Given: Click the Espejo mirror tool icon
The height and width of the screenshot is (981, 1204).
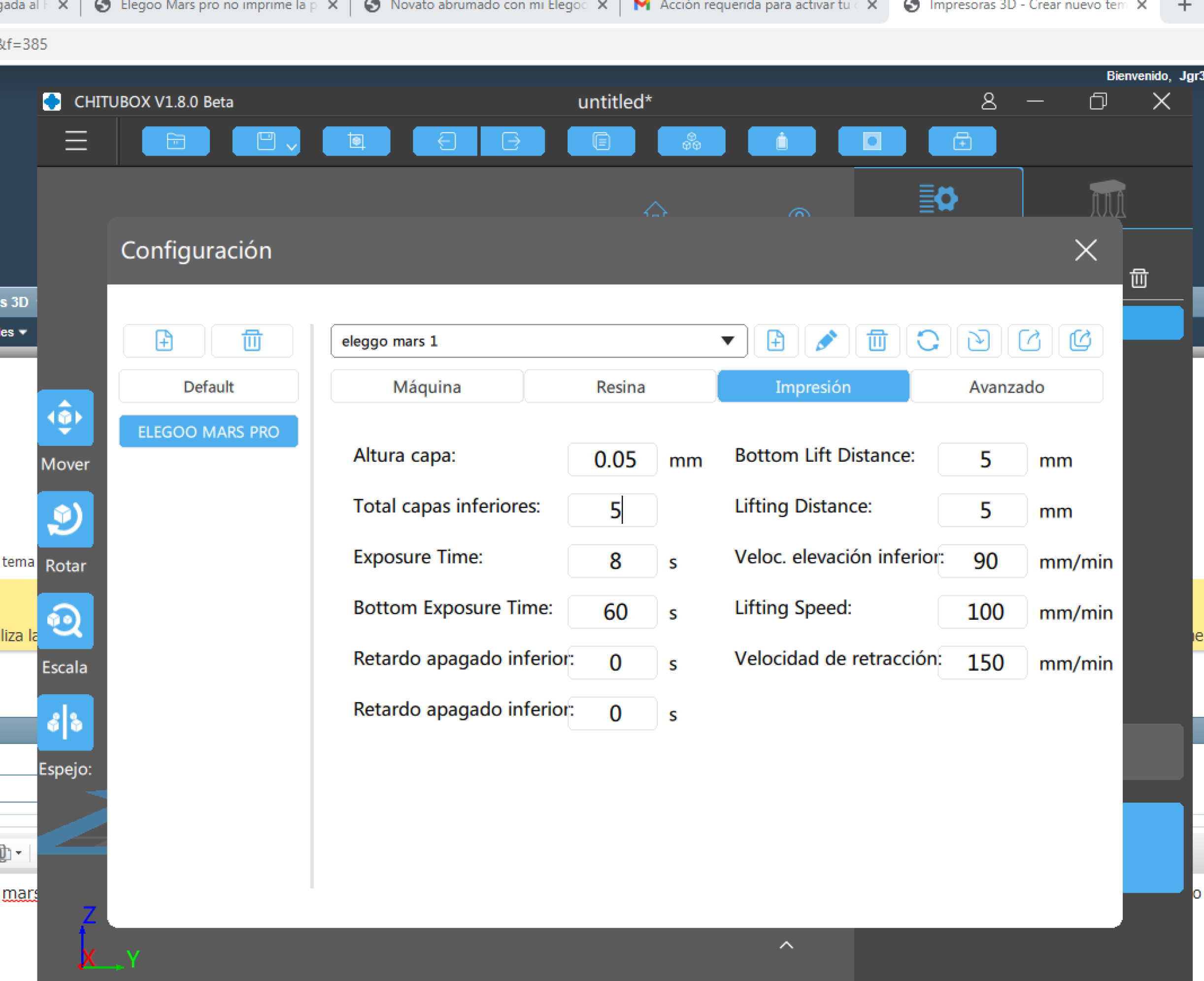Looking at the screenshot, I should pyautogui.click(x=66, y=722).
